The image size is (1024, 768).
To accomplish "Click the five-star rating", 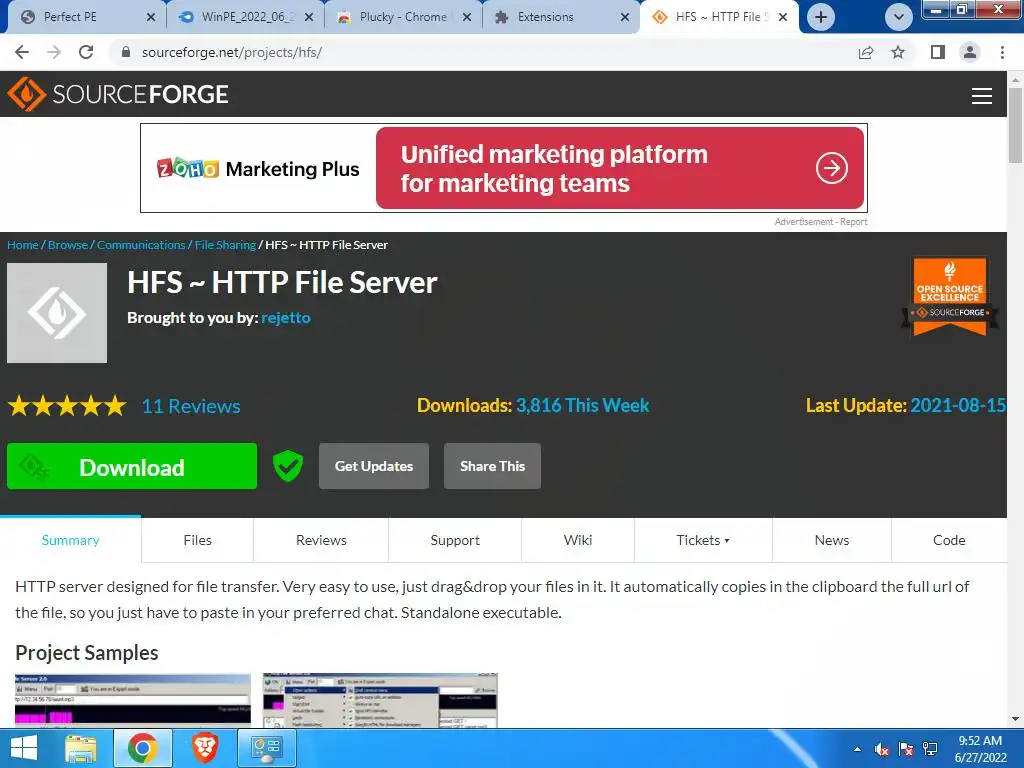I will (x=67, y=406).
